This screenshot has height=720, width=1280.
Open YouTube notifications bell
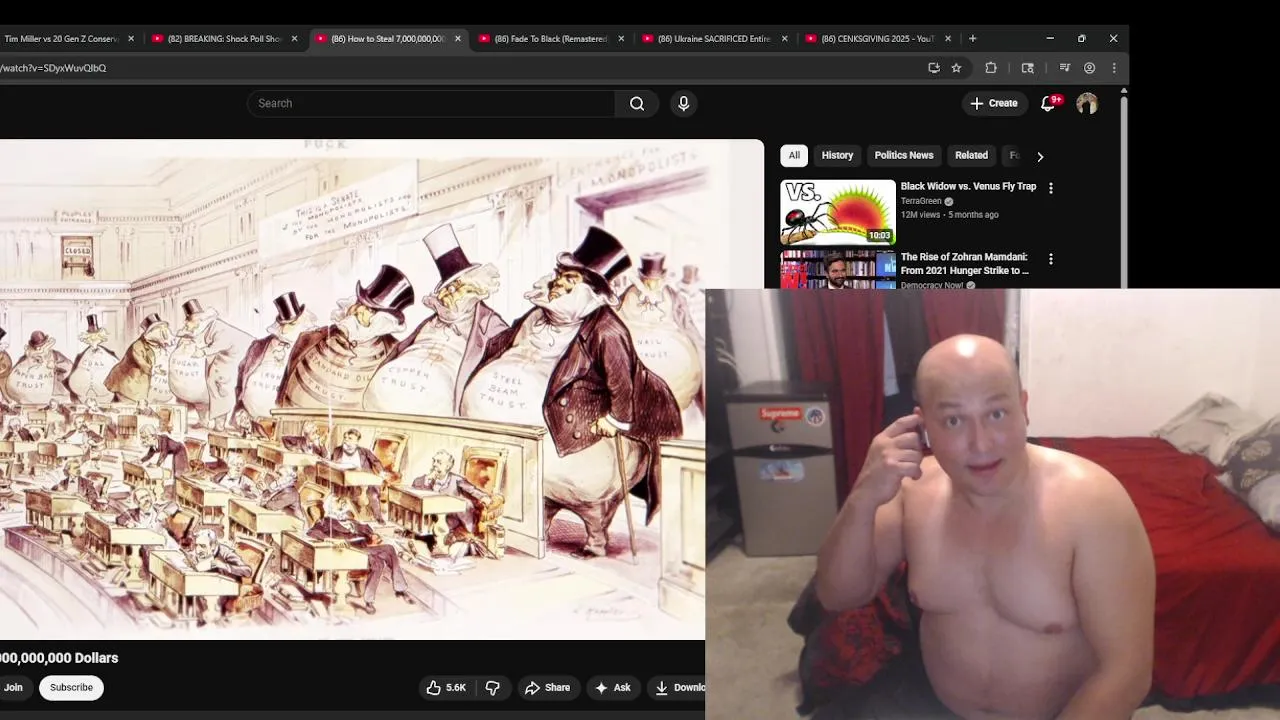[x=1048, y=103]
